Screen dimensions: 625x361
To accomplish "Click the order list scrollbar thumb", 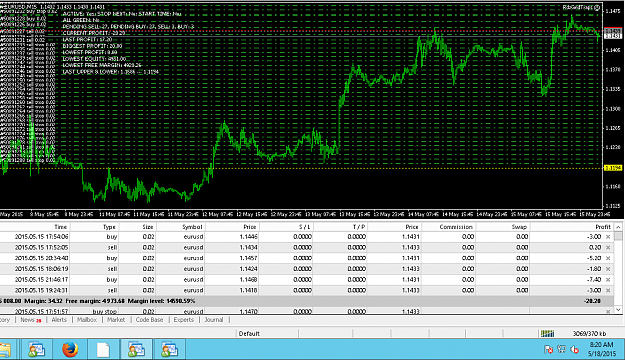I will pos(618,236).
